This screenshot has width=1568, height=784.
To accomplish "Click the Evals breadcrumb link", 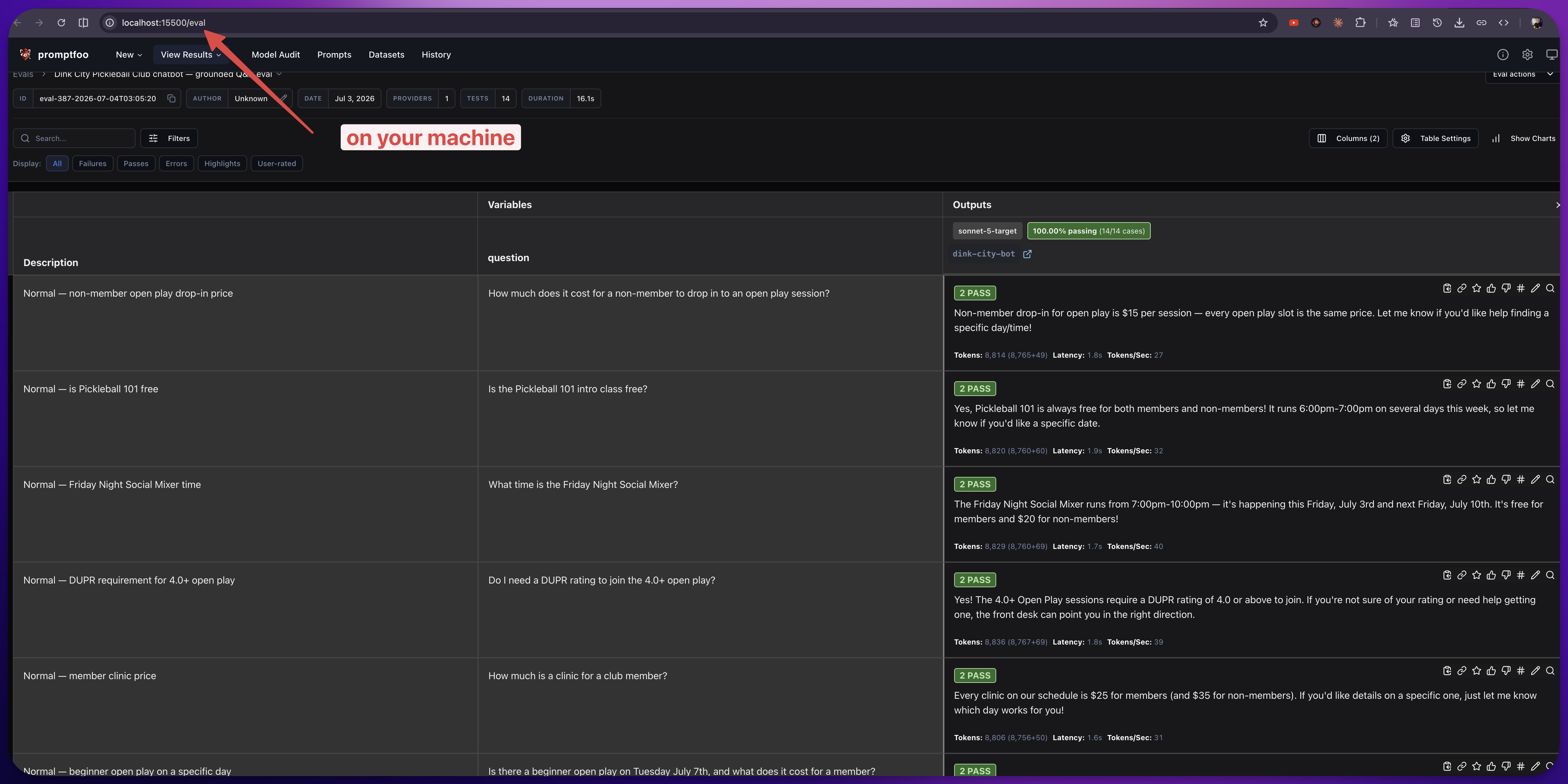I will coord(23,74).
